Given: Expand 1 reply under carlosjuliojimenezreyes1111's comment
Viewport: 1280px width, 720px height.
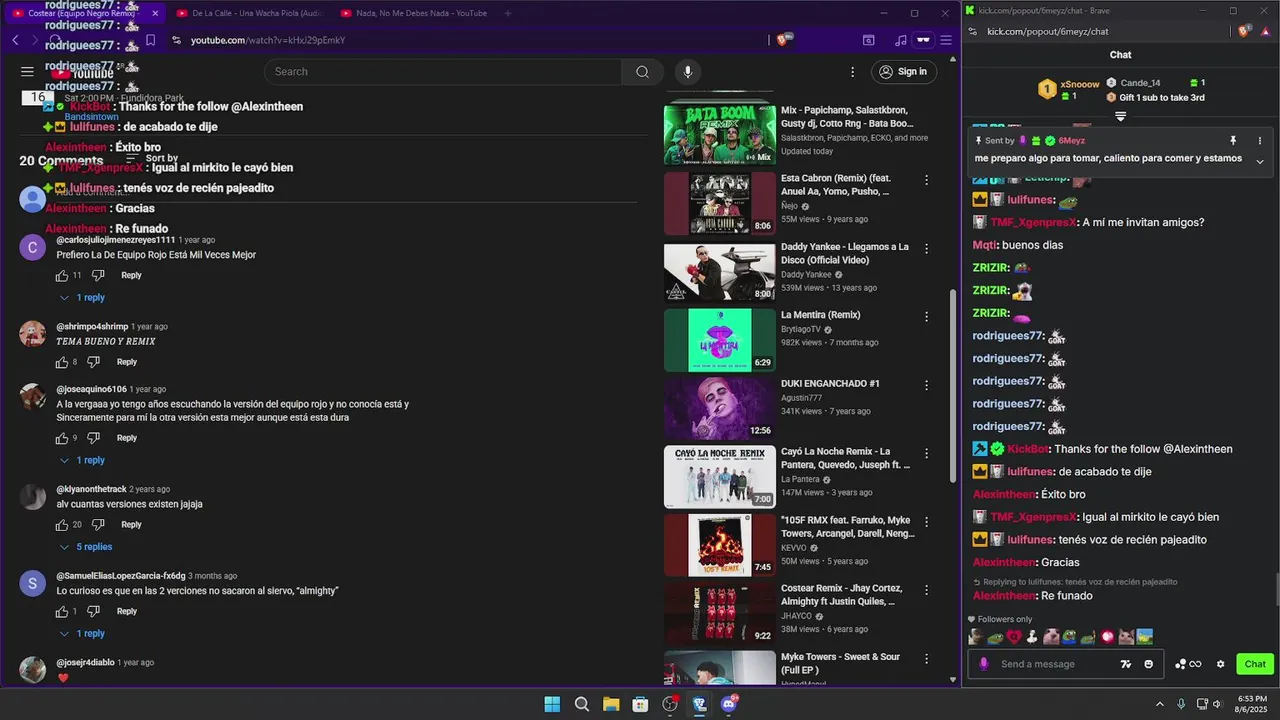Looking at the screenshot, I should (x=82, y=297).
